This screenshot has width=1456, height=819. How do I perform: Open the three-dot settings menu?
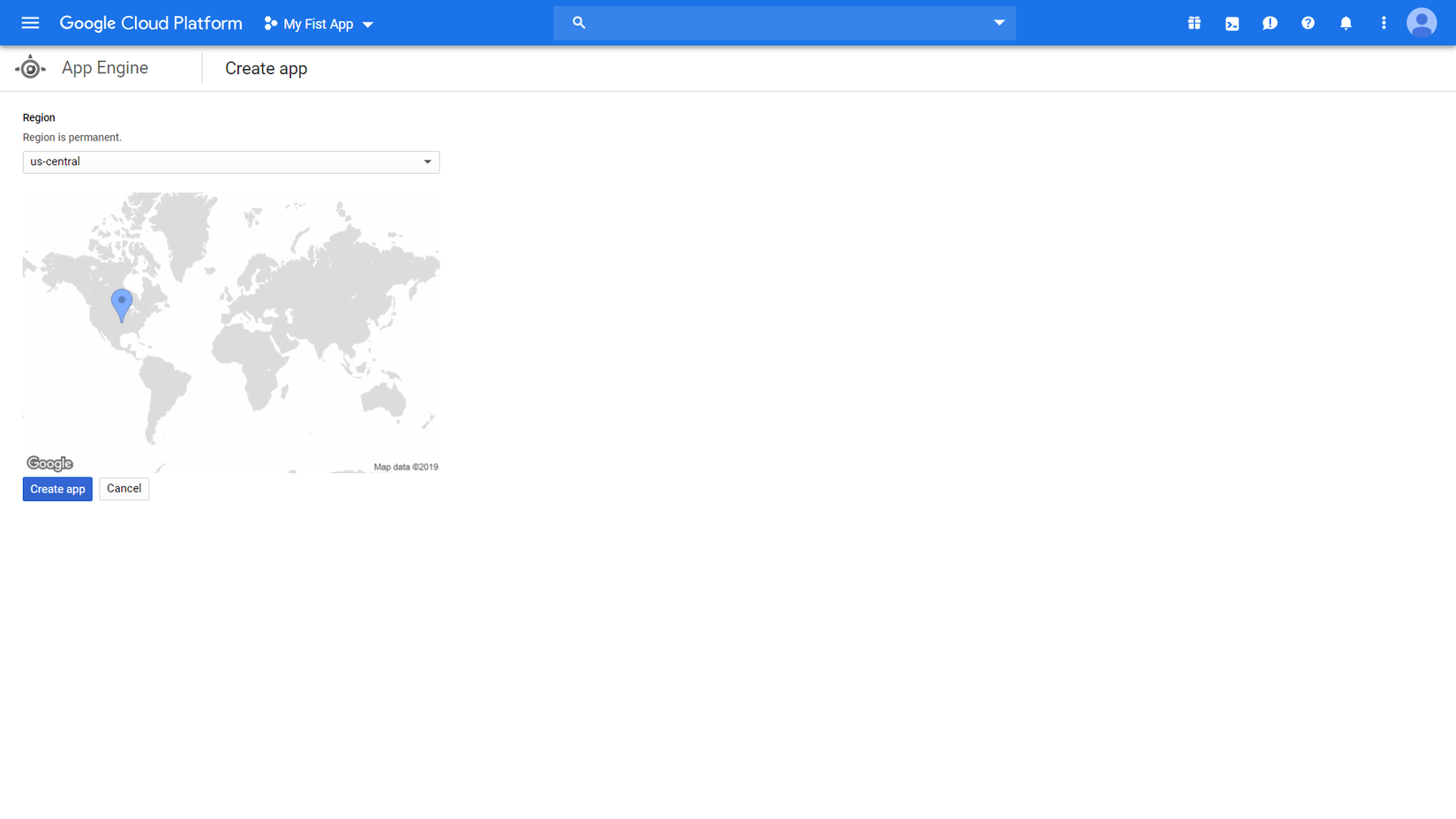tap(1384, 23)
